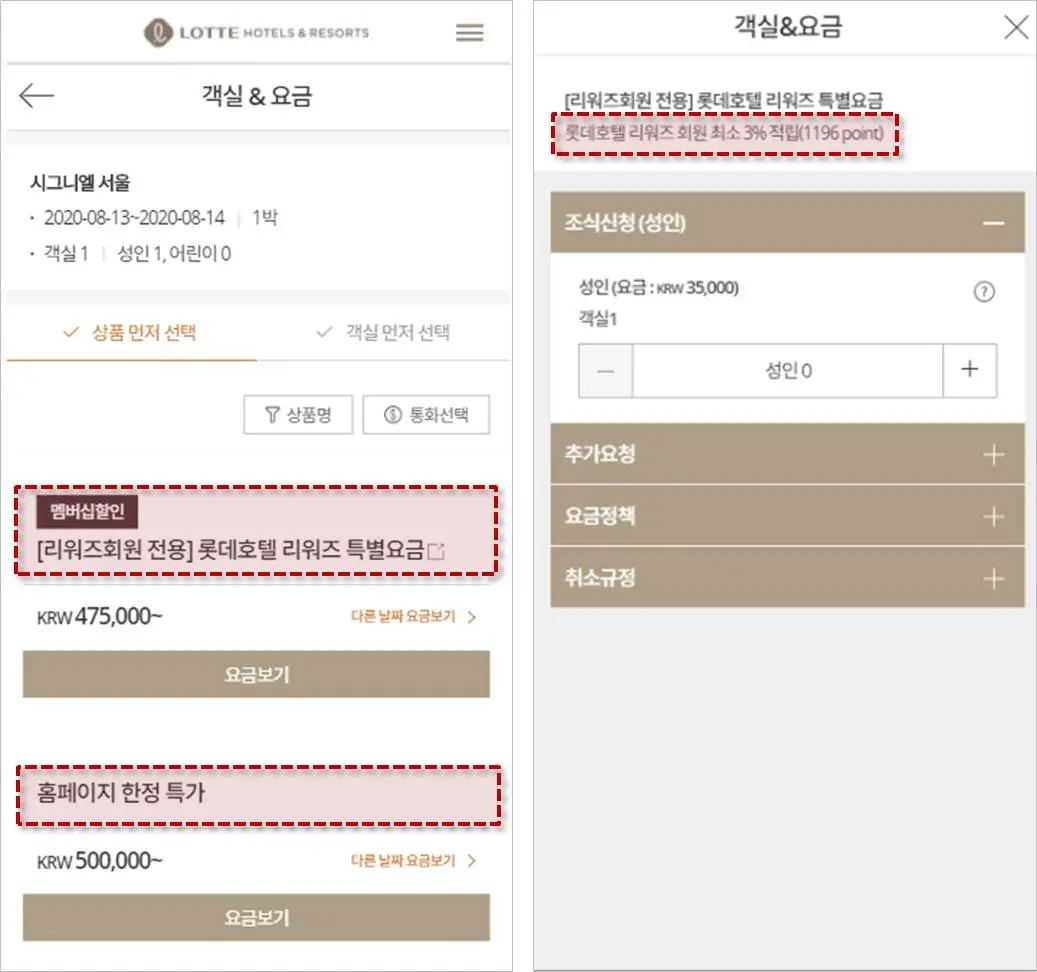Decrease adult breakfast count with minus
The height and width of the screenshot is (972, 1037).
[x=606, y=370]
